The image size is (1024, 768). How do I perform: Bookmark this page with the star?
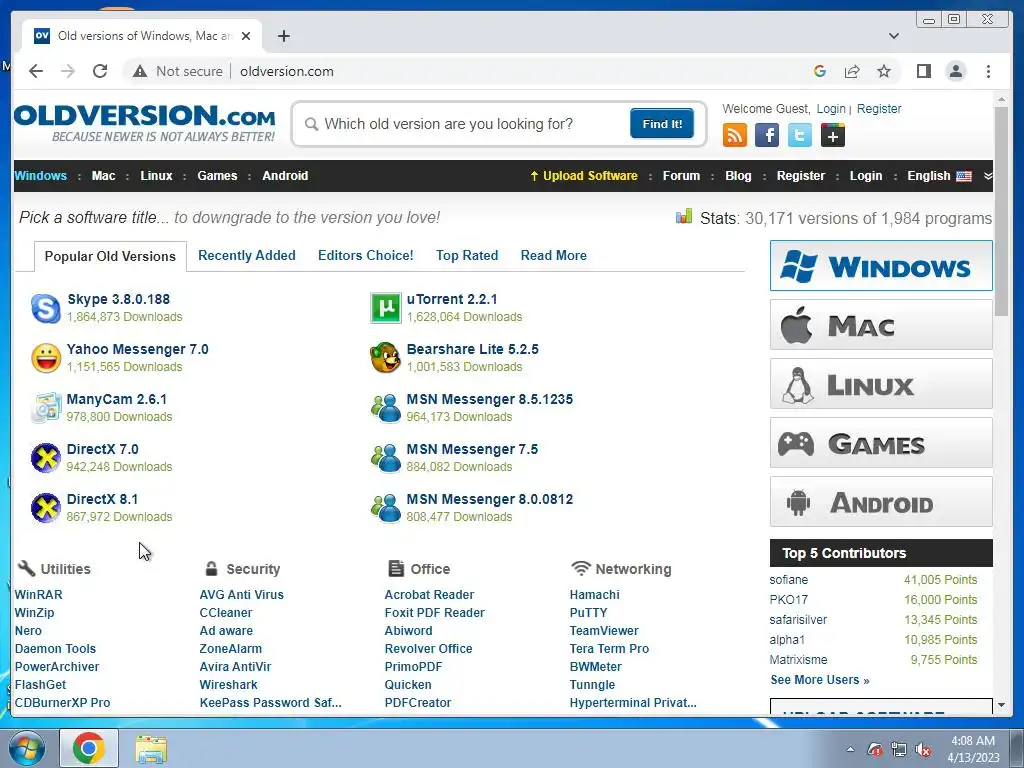click(x=884, y=71)
